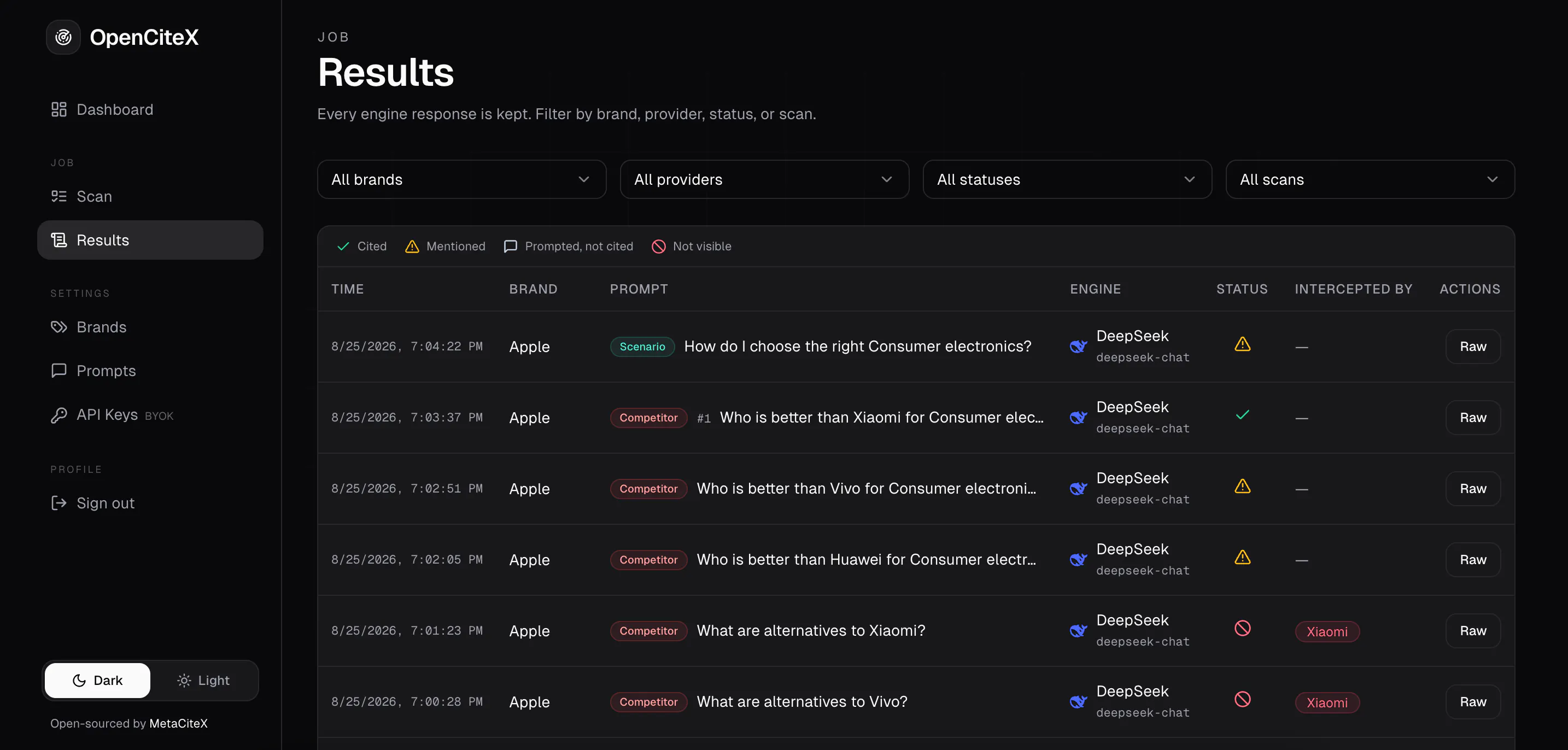Click the DeepSeek whale icon in 7:04:22 PM row
The height and width of the screenshot is (750, 1568).
point(1079,347)
